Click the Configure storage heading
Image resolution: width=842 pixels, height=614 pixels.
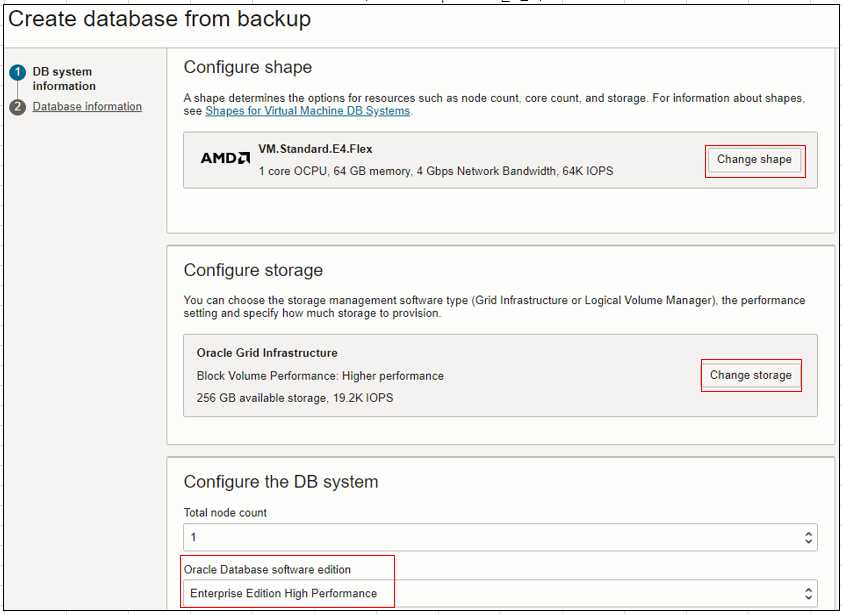click(x=253, y=270)
